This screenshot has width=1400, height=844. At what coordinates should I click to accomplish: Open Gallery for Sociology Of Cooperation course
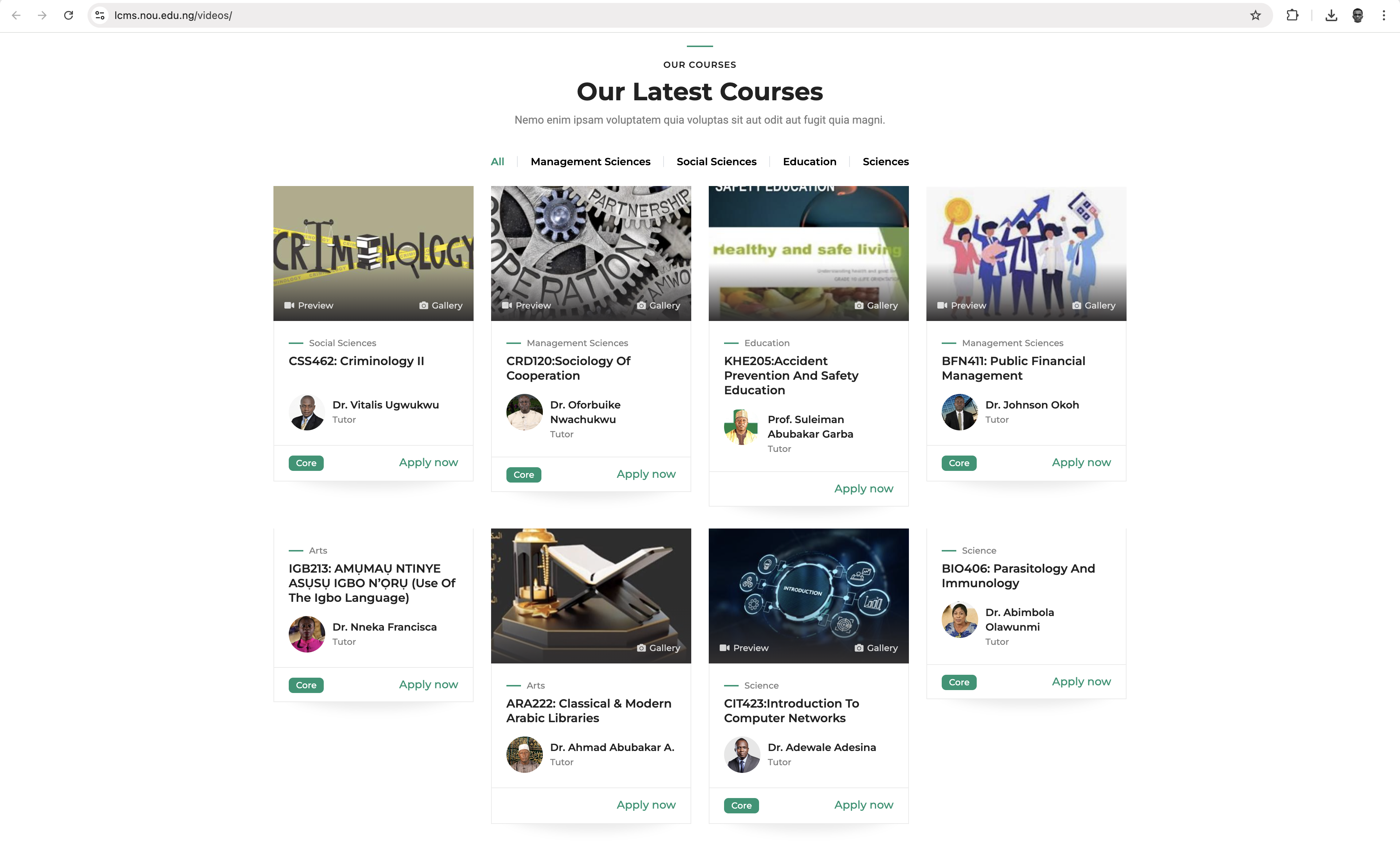point(658,305)
